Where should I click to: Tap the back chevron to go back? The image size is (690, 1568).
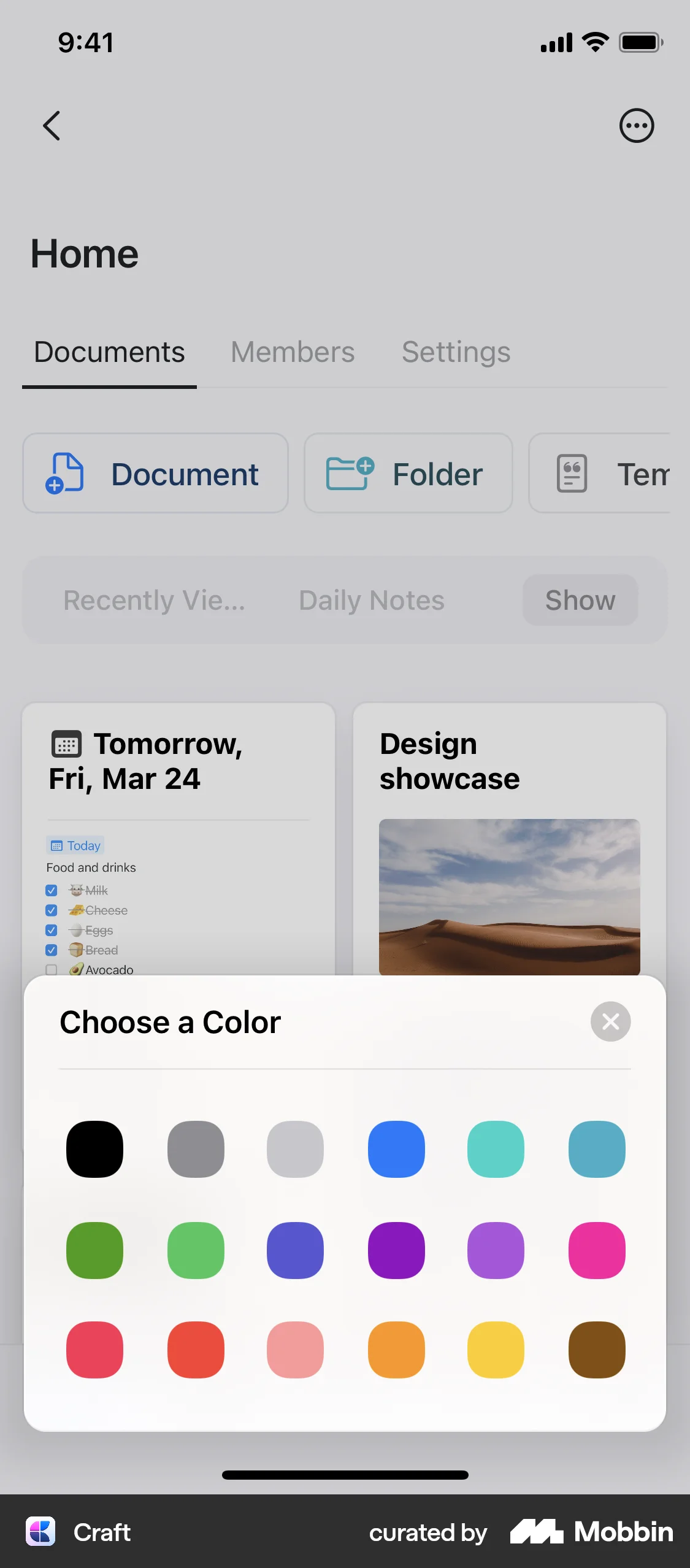(x=52, y=126)
